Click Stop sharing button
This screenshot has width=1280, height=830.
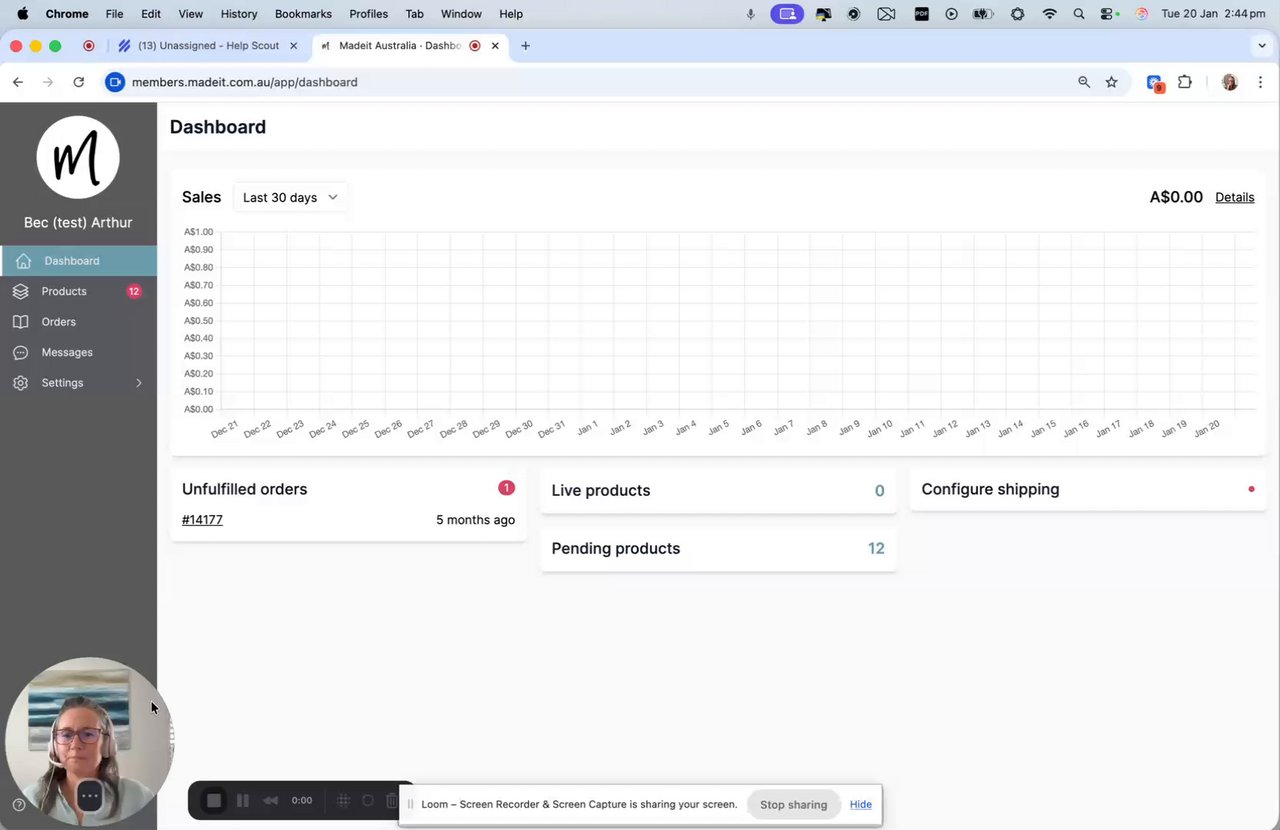[793, 804]
